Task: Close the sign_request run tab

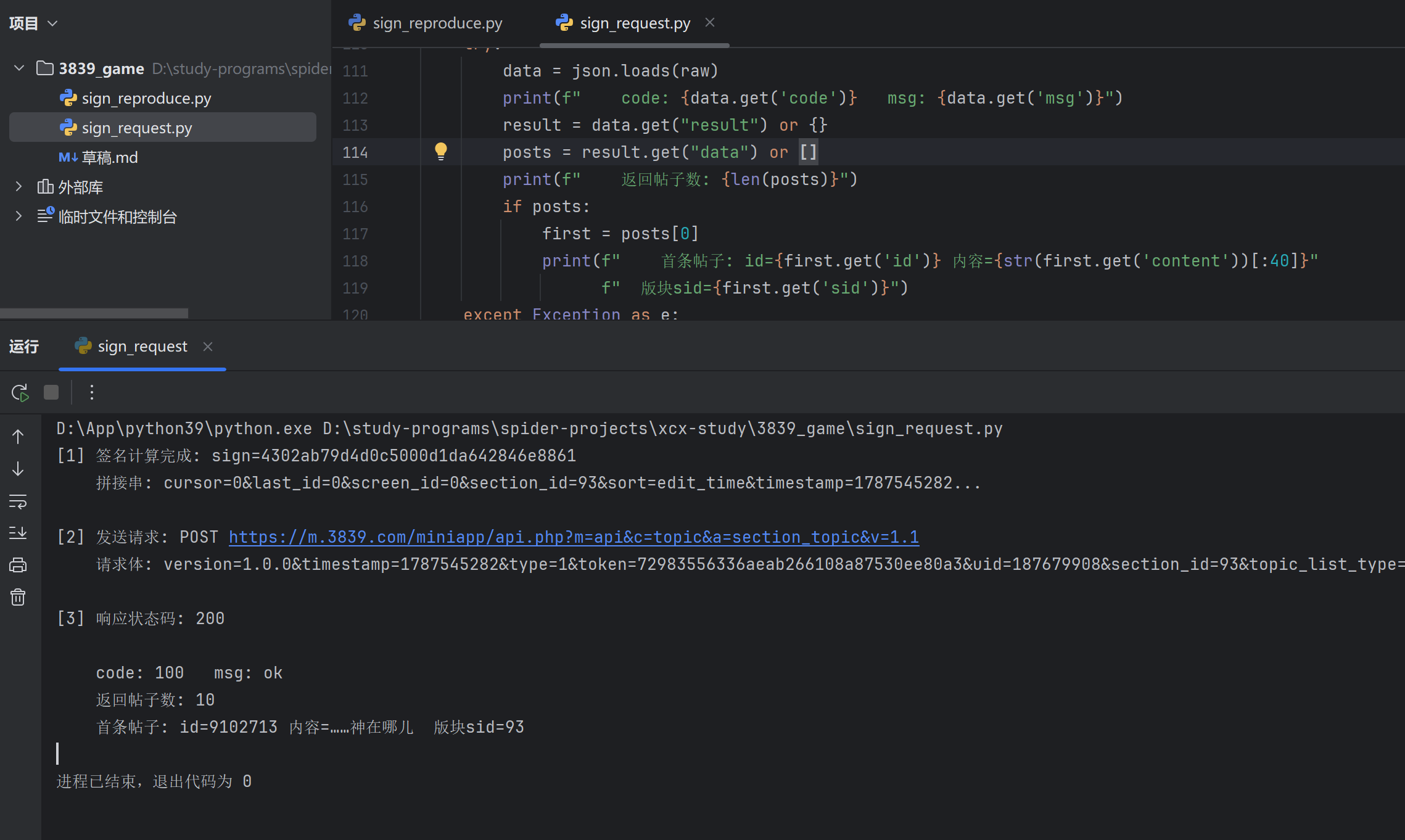Action: coord(208,347)
